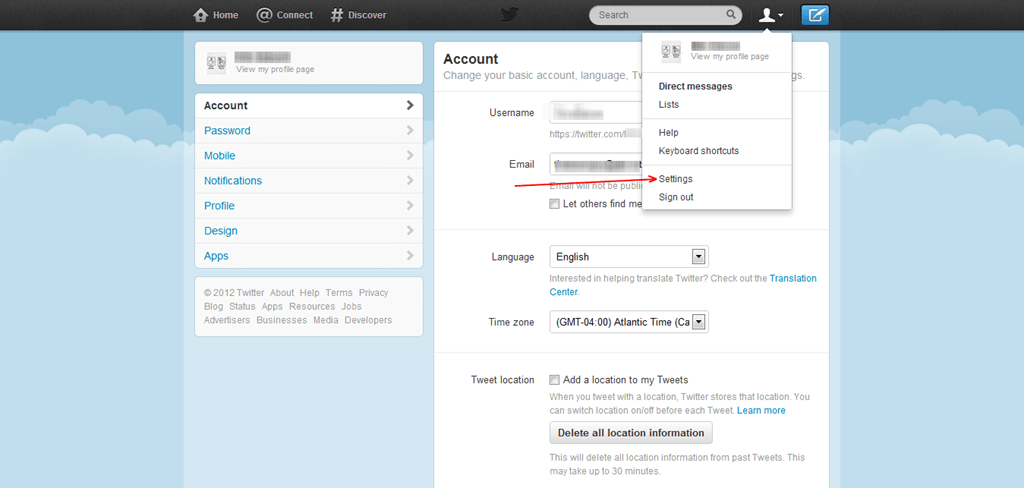Choose Sign out in dropdown menu
The image size is (1024, 488).
pyautogui.click(x=676, y=197)
